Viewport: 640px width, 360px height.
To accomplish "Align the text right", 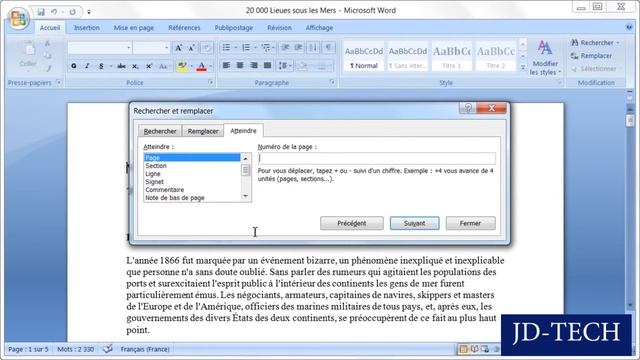I will [x=254, y=65].
